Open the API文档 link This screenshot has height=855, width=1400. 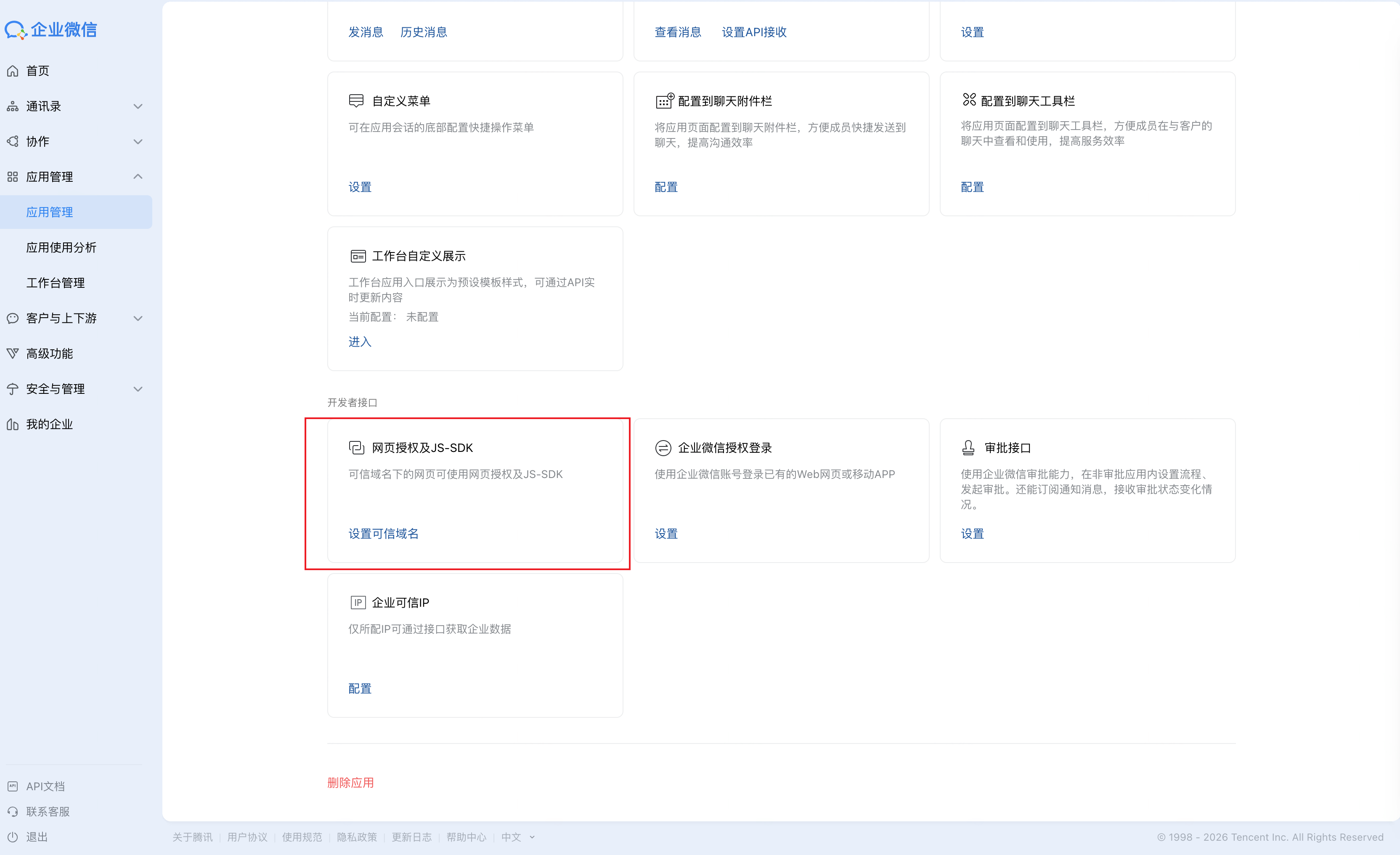(x=45, y=786)
